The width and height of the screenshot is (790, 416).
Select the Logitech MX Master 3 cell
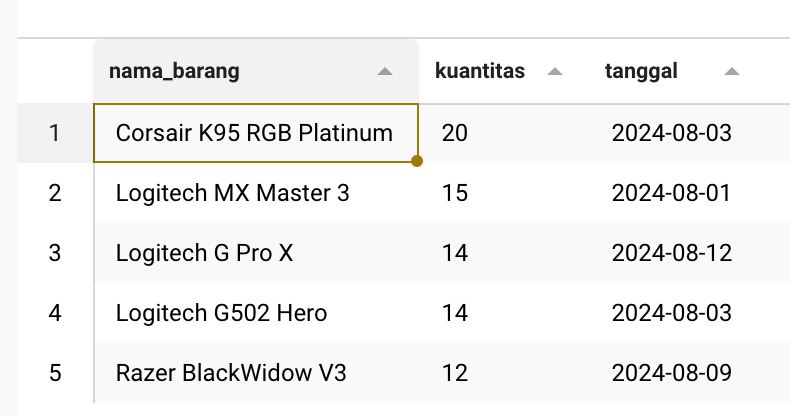(x=233, y=193)
